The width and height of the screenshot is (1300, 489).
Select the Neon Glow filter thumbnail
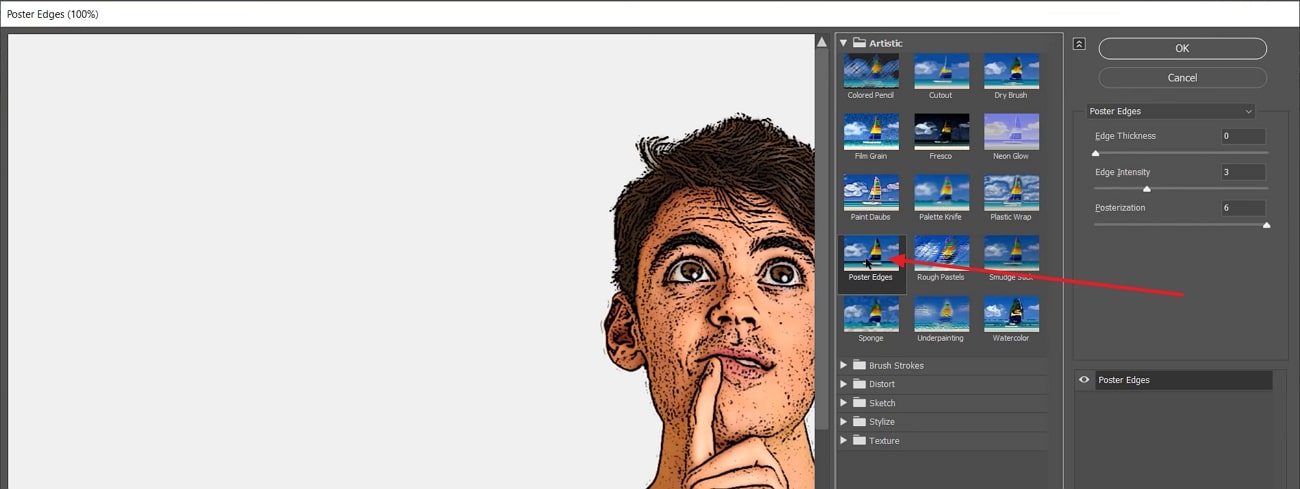tap(1011, 132)
